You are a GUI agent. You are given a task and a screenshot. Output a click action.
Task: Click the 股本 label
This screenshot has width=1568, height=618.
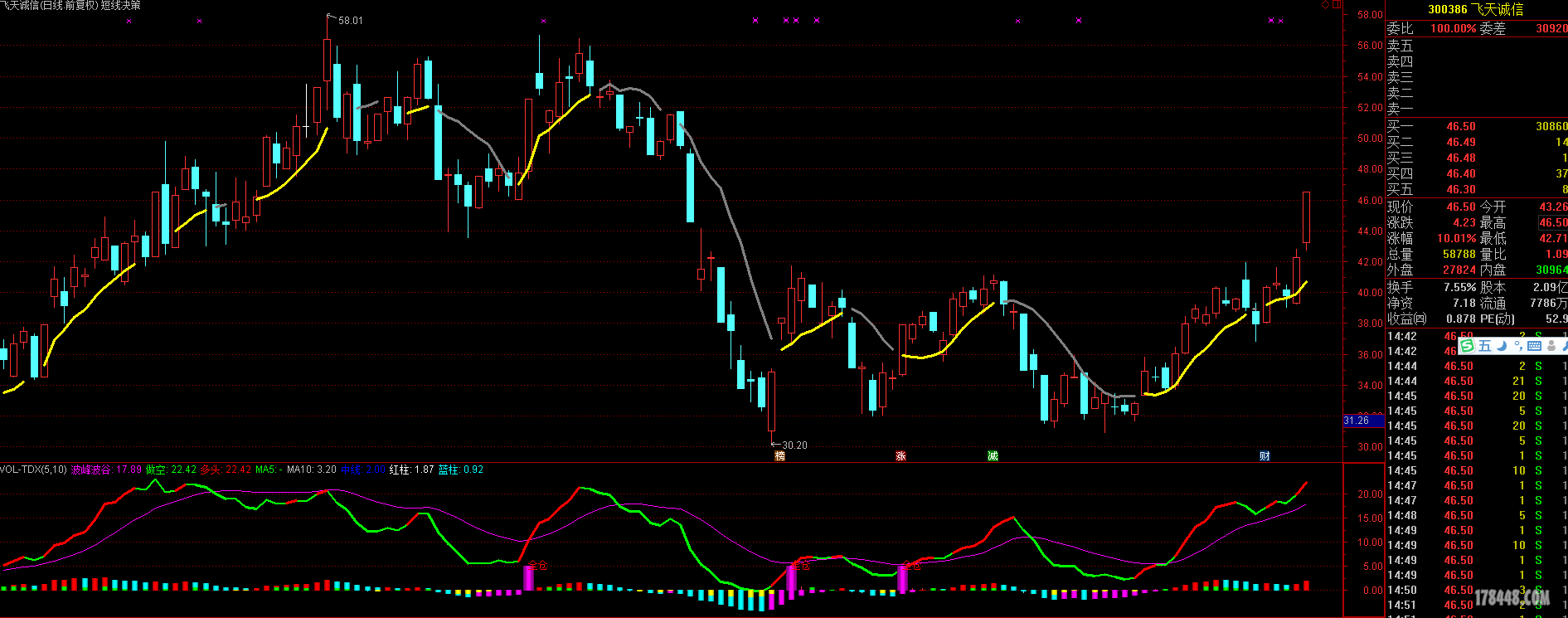[x=1493, y=288]
